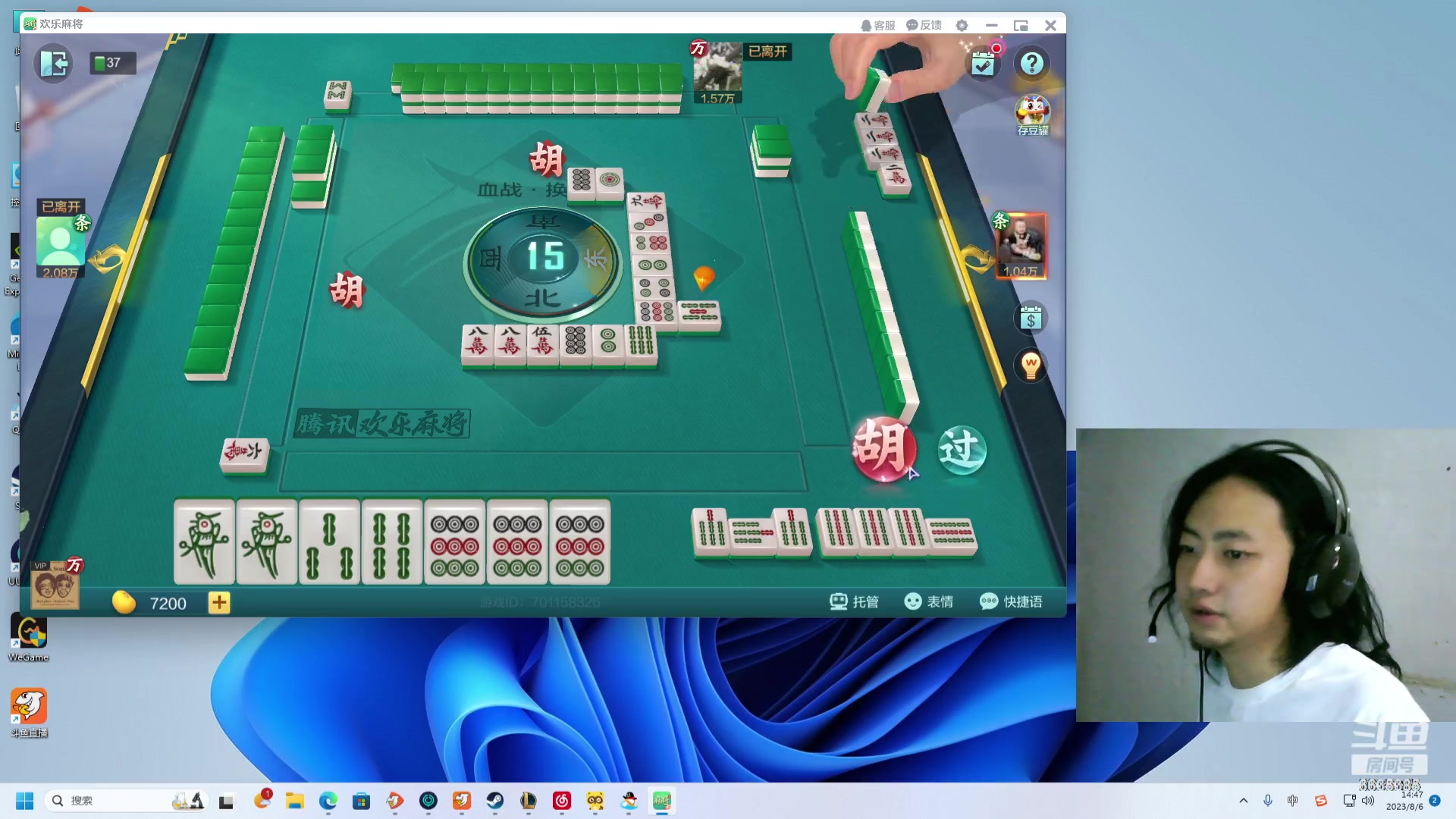Click the 托管 auto-play button
Viewport: 1456px width, 819px height.
pyautogui.click(x=855, y=601)
